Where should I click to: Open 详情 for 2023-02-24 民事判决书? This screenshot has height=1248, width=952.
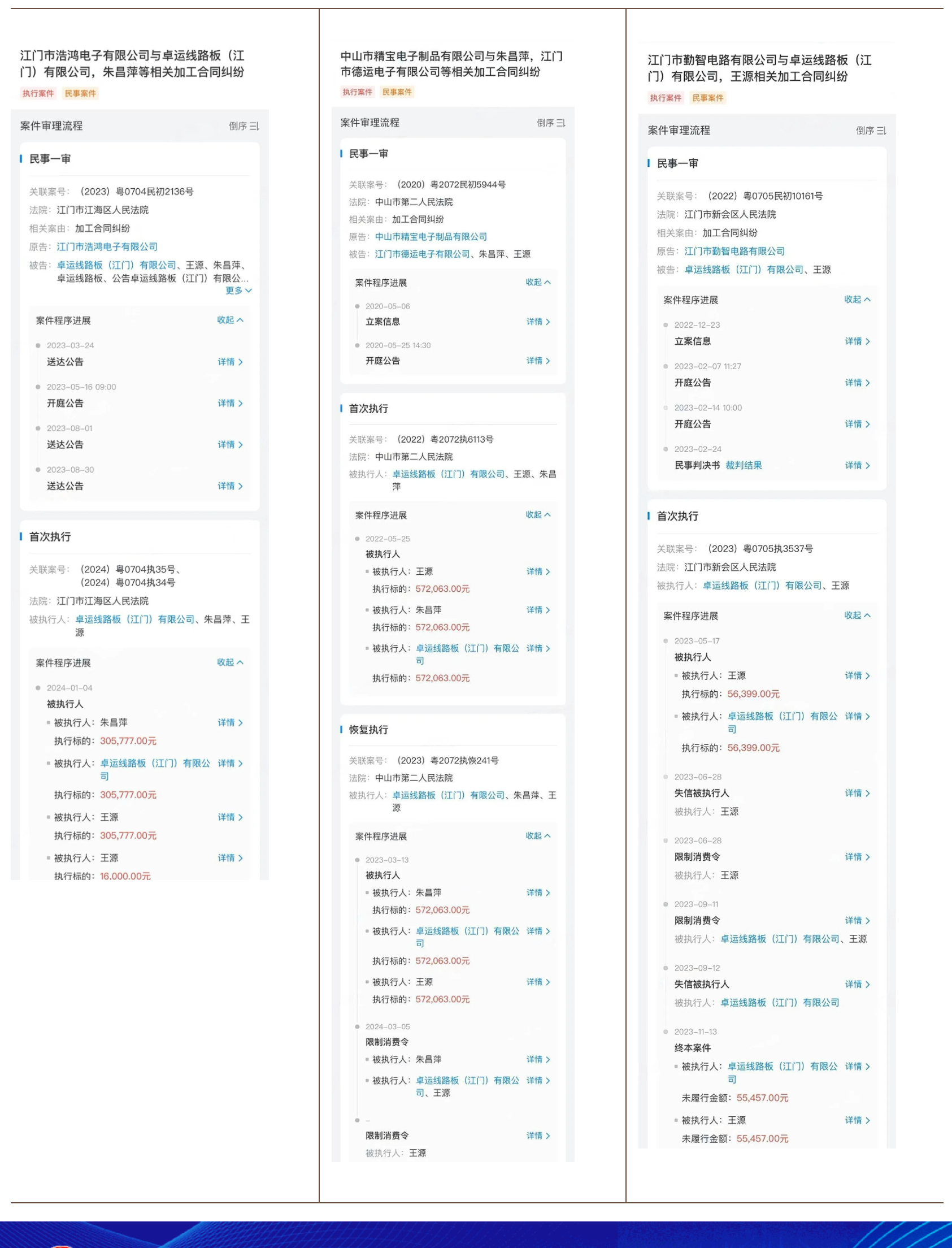pos(858,465)
